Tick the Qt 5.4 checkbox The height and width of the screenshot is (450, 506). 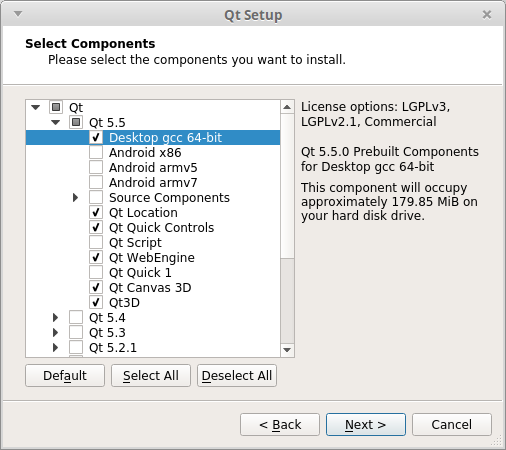pyautogui.click(x=76, y=317)
